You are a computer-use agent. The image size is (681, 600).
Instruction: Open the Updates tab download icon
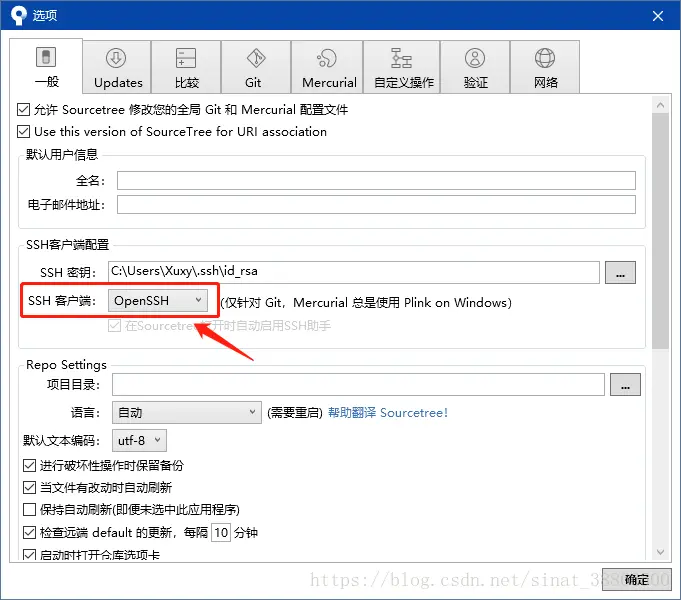116,58
